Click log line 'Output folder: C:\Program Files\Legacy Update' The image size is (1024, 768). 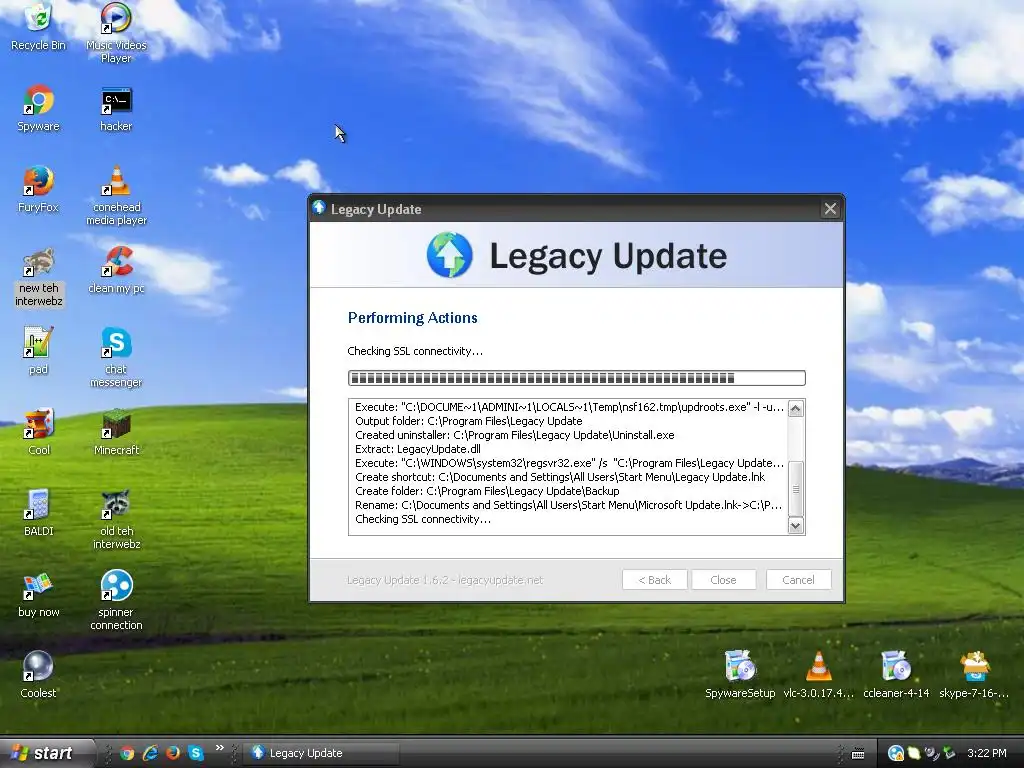[x=469, y=421]
